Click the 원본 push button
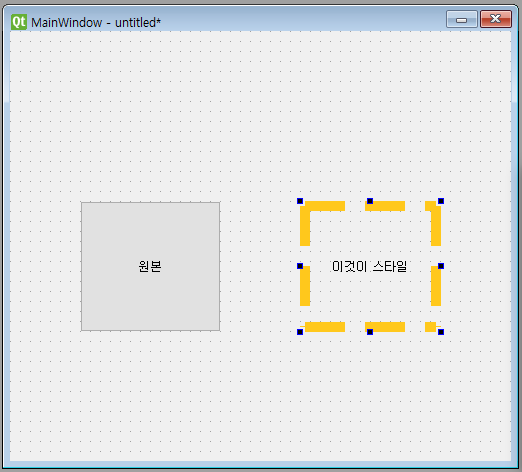The image size is (522, 472). (x=150, y=266)
